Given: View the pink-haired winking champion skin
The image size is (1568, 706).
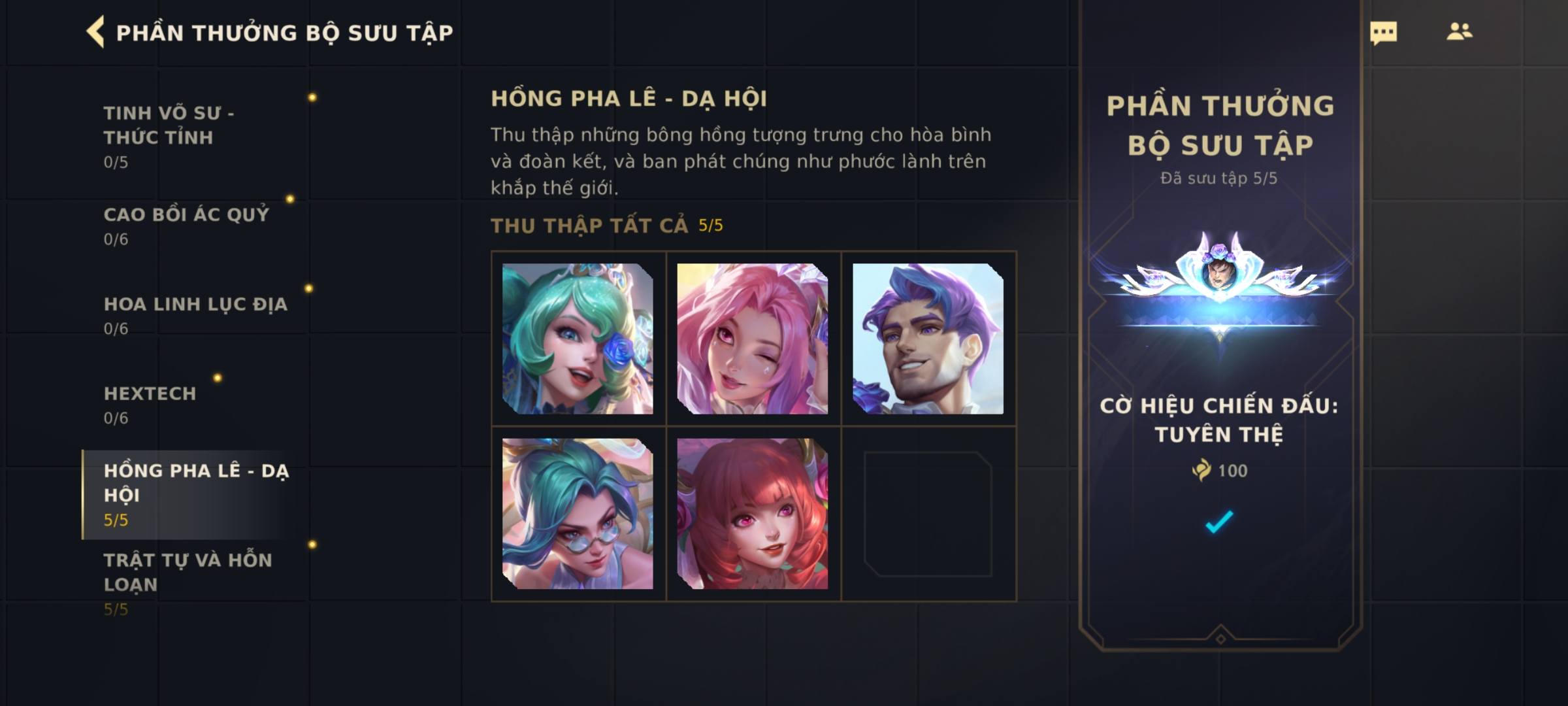Looking at the screenshot, I should [753, 339].
